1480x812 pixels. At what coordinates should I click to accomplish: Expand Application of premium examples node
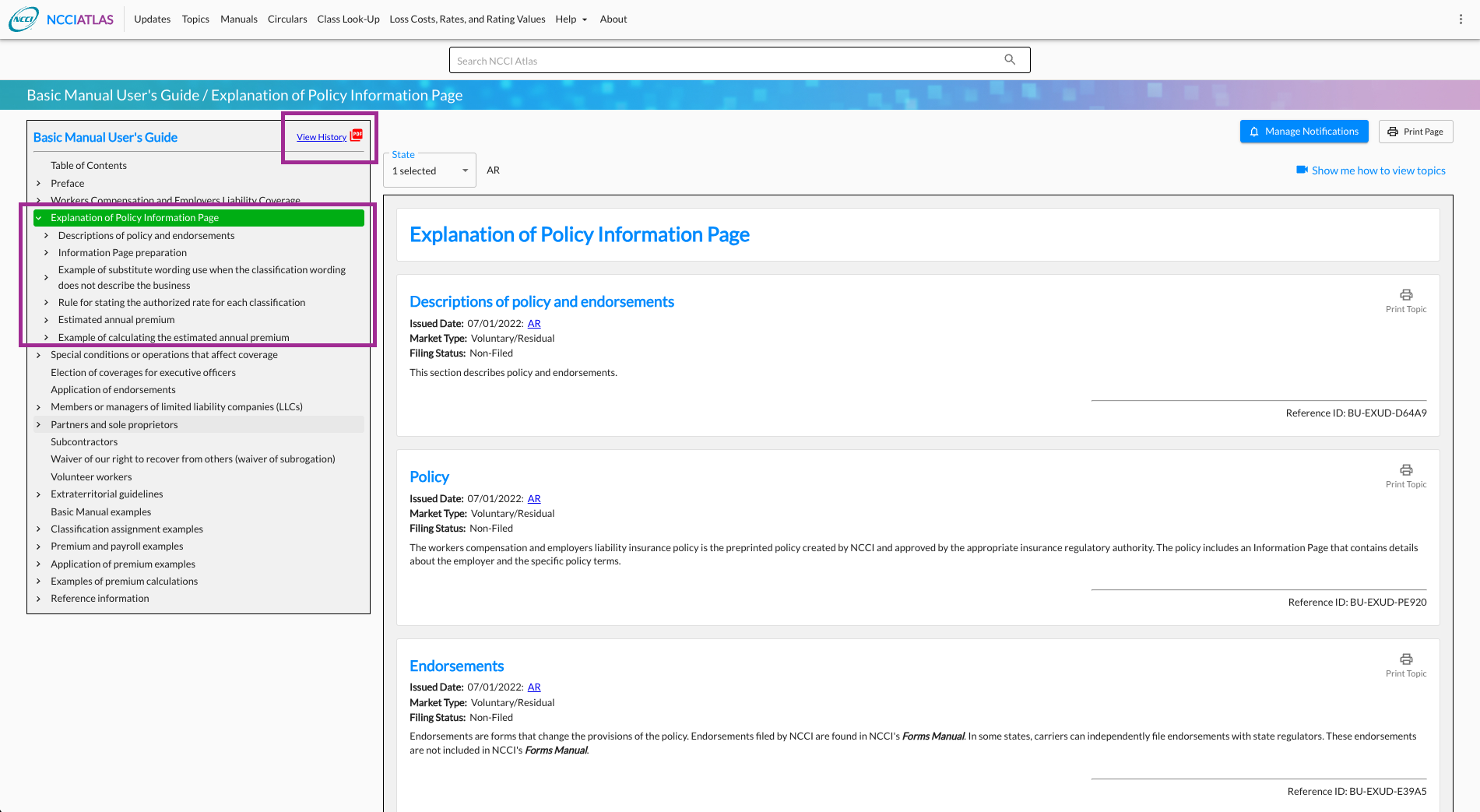pyautogui.click(x=39, y=564)
